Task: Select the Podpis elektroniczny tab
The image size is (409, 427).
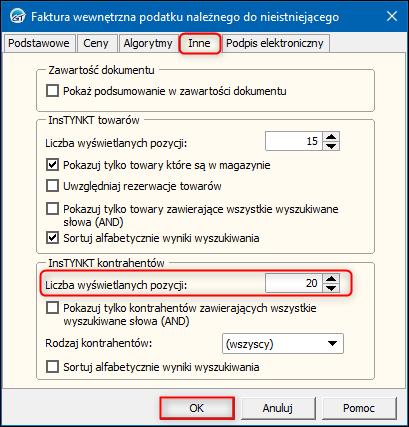Action: [x=275, y=43]
